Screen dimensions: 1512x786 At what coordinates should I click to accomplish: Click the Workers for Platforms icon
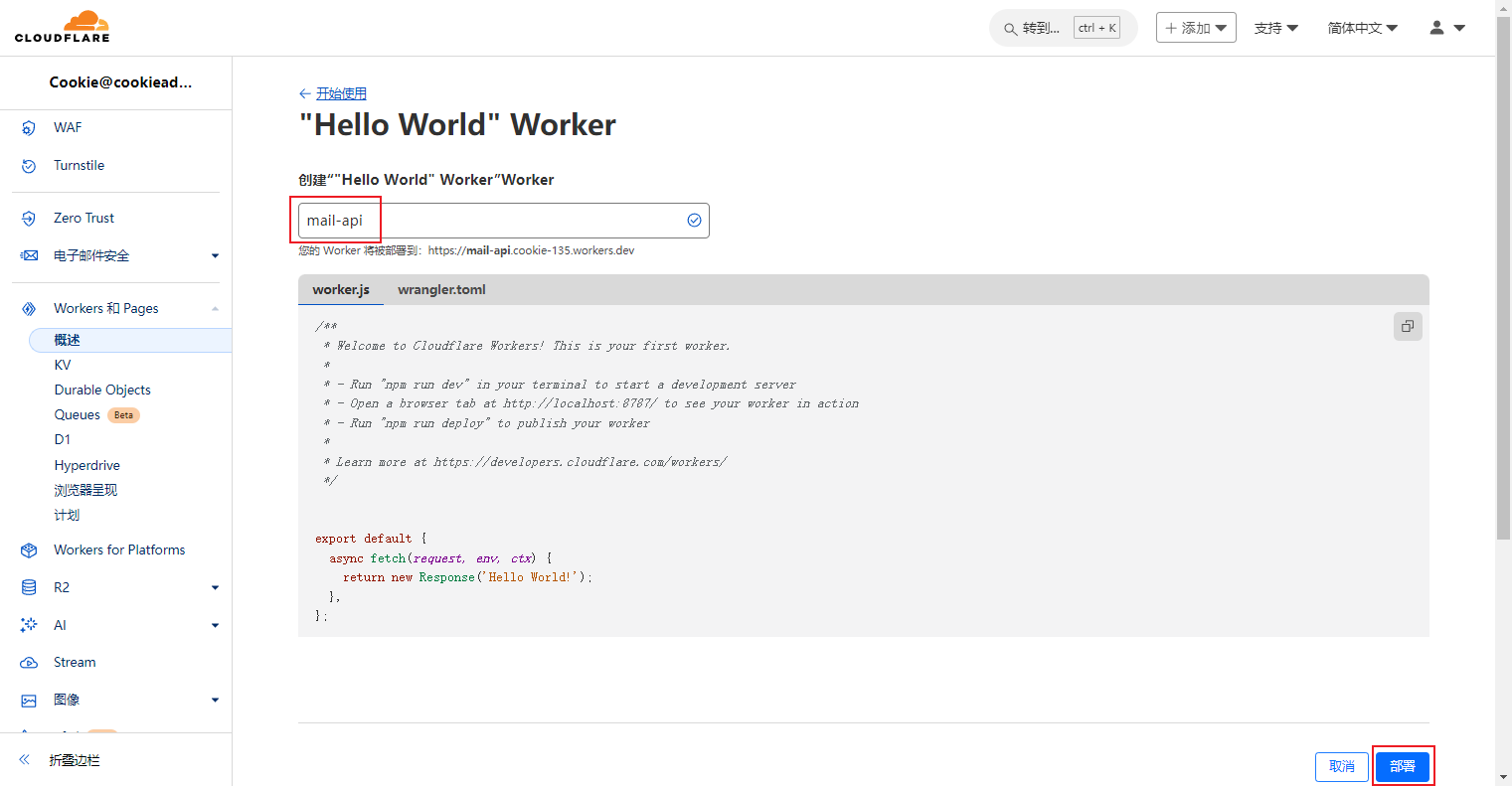tap(29, 550)
